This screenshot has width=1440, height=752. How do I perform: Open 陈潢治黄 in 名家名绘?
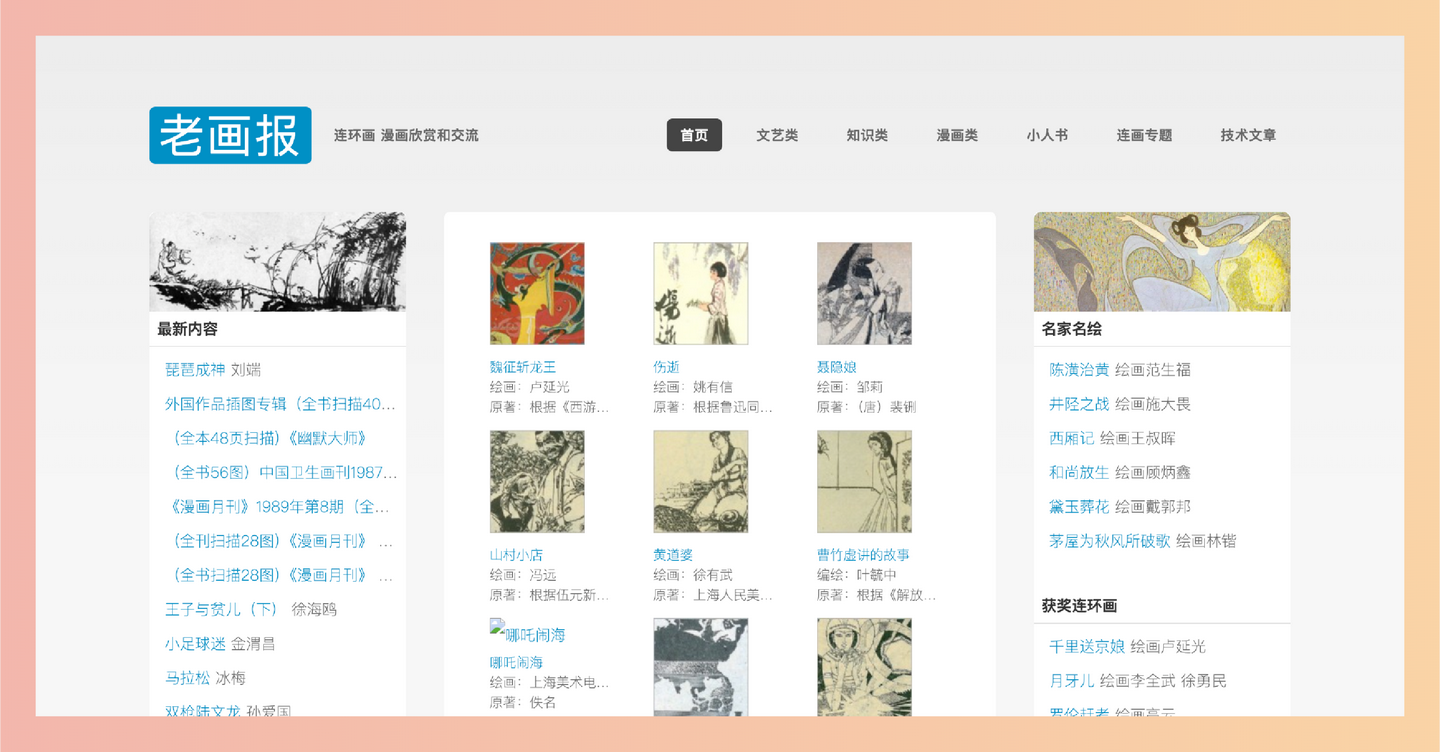(x=1080, y=370)
